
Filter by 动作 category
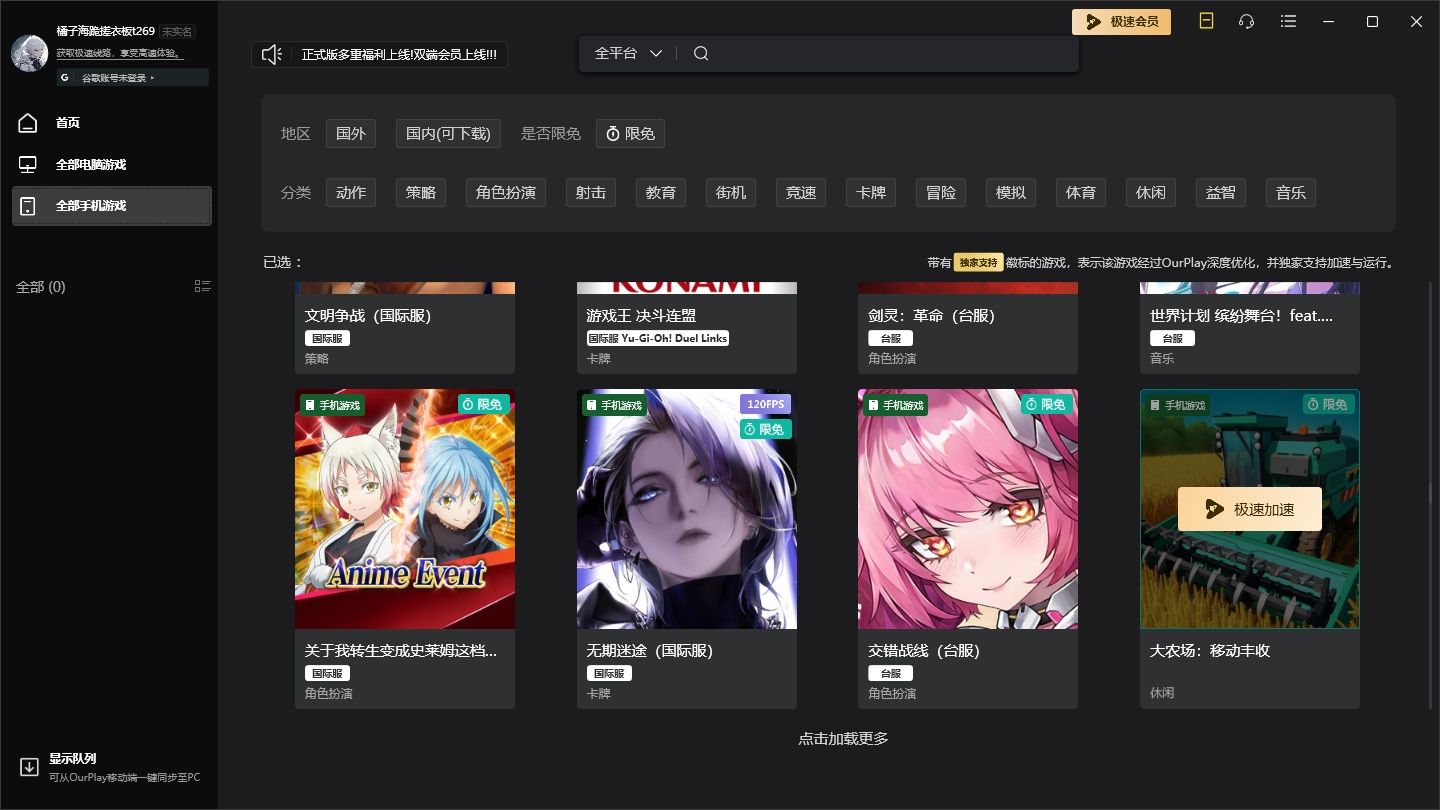[x=351, y=193]
